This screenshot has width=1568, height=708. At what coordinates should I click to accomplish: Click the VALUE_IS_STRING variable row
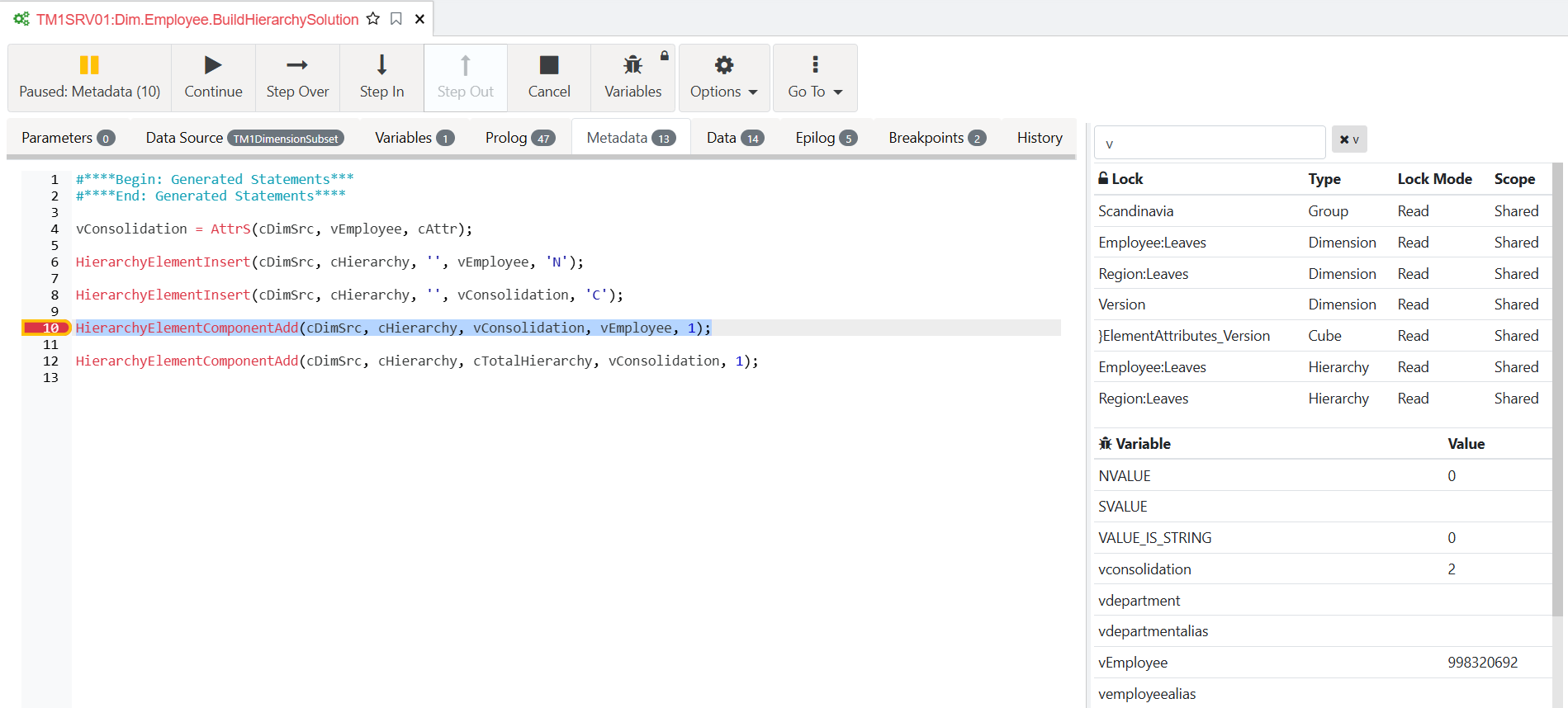[x=1323, y=538]
